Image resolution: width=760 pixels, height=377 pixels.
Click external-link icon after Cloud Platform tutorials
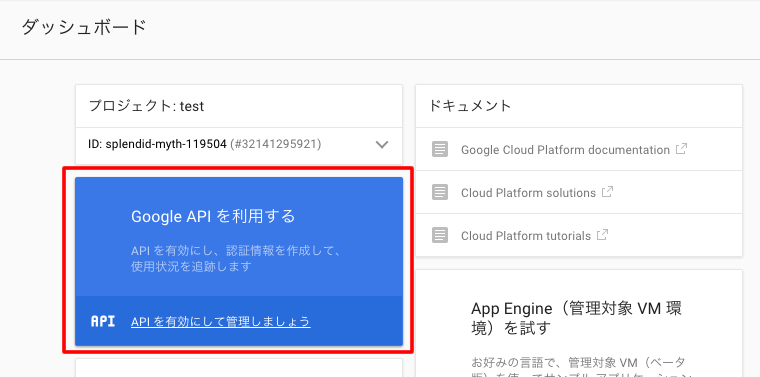[x=602, y=235]
